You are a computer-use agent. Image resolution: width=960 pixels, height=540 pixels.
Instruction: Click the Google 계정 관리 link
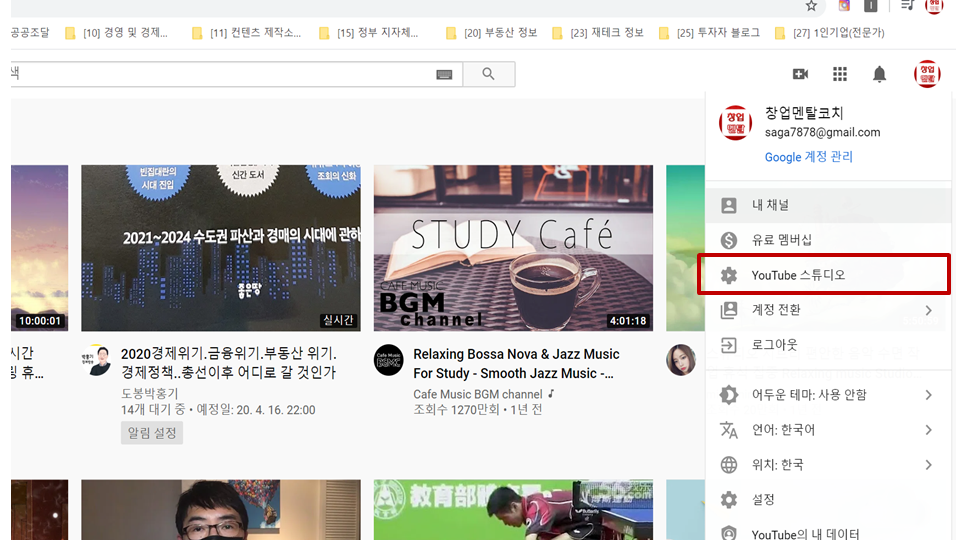point(808,157)
